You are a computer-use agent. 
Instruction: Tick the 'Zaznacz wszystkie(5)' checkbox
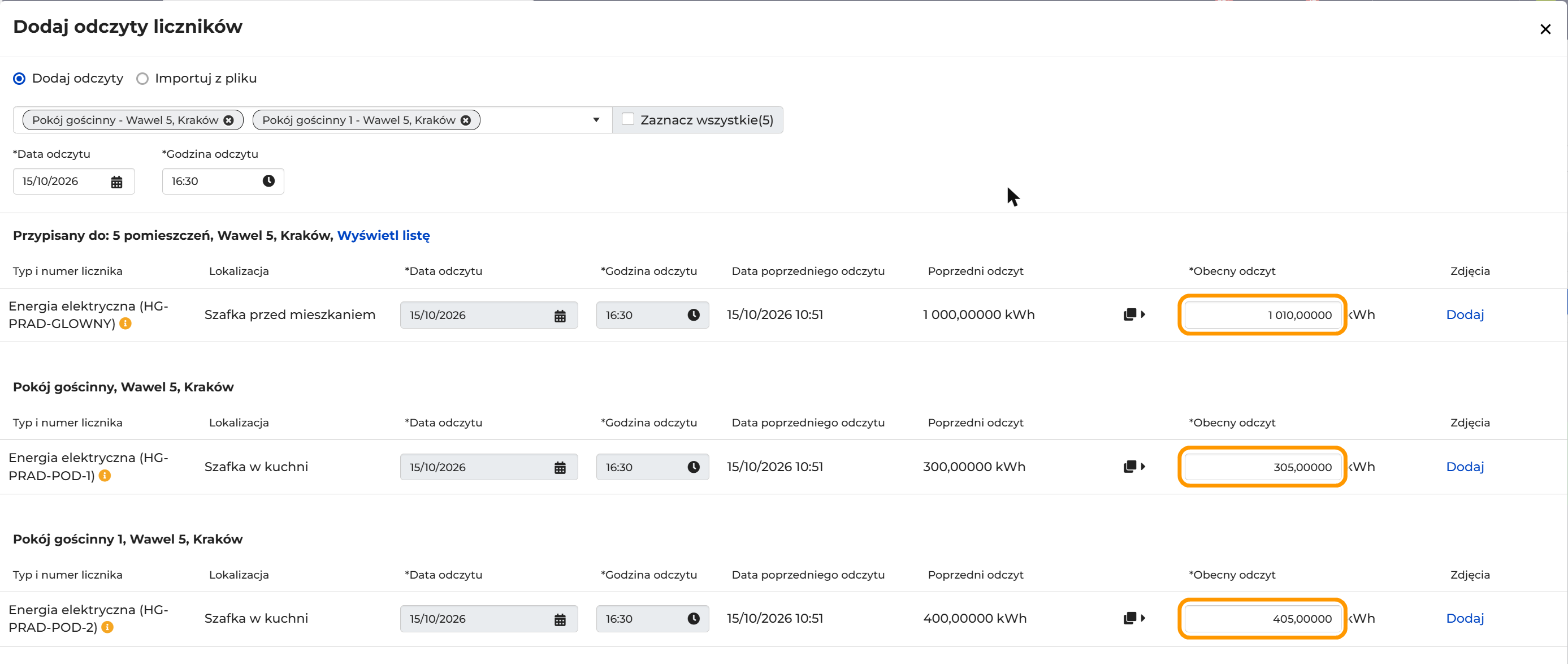pyautogui.click(x=628, y=119)
